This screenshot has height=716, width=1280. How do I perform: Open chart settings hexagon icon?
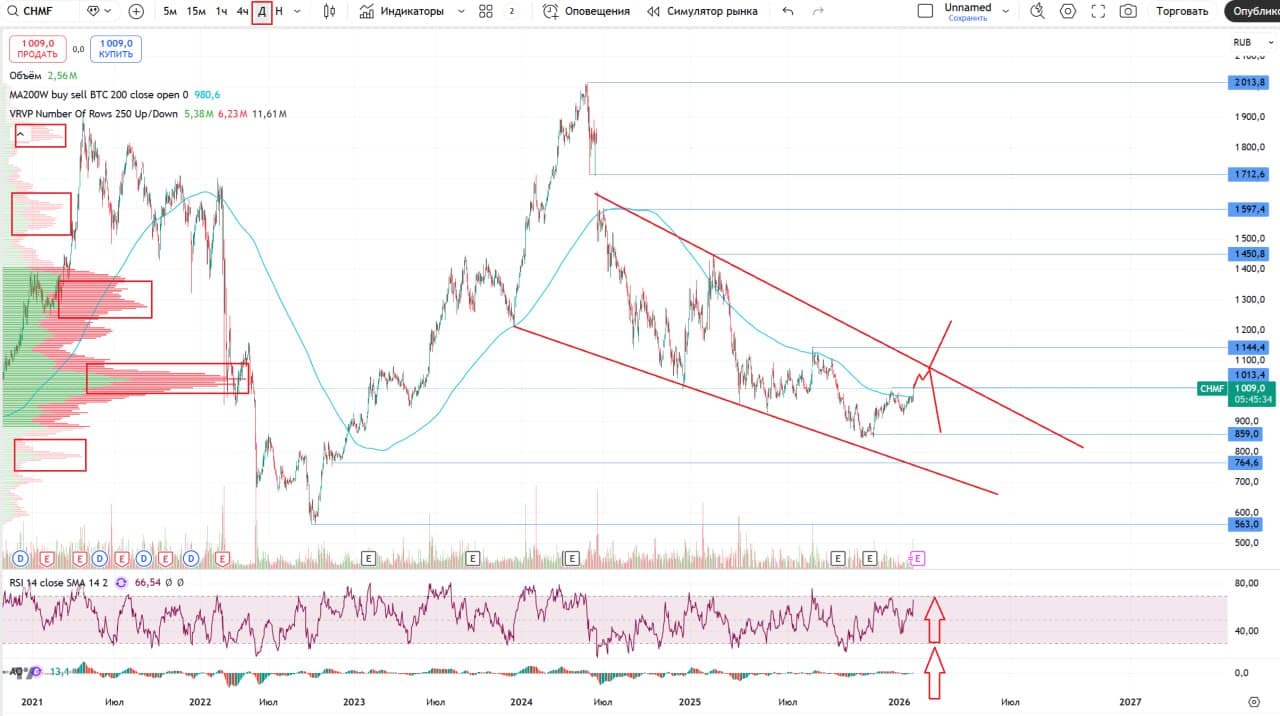tap(1068, 11)
